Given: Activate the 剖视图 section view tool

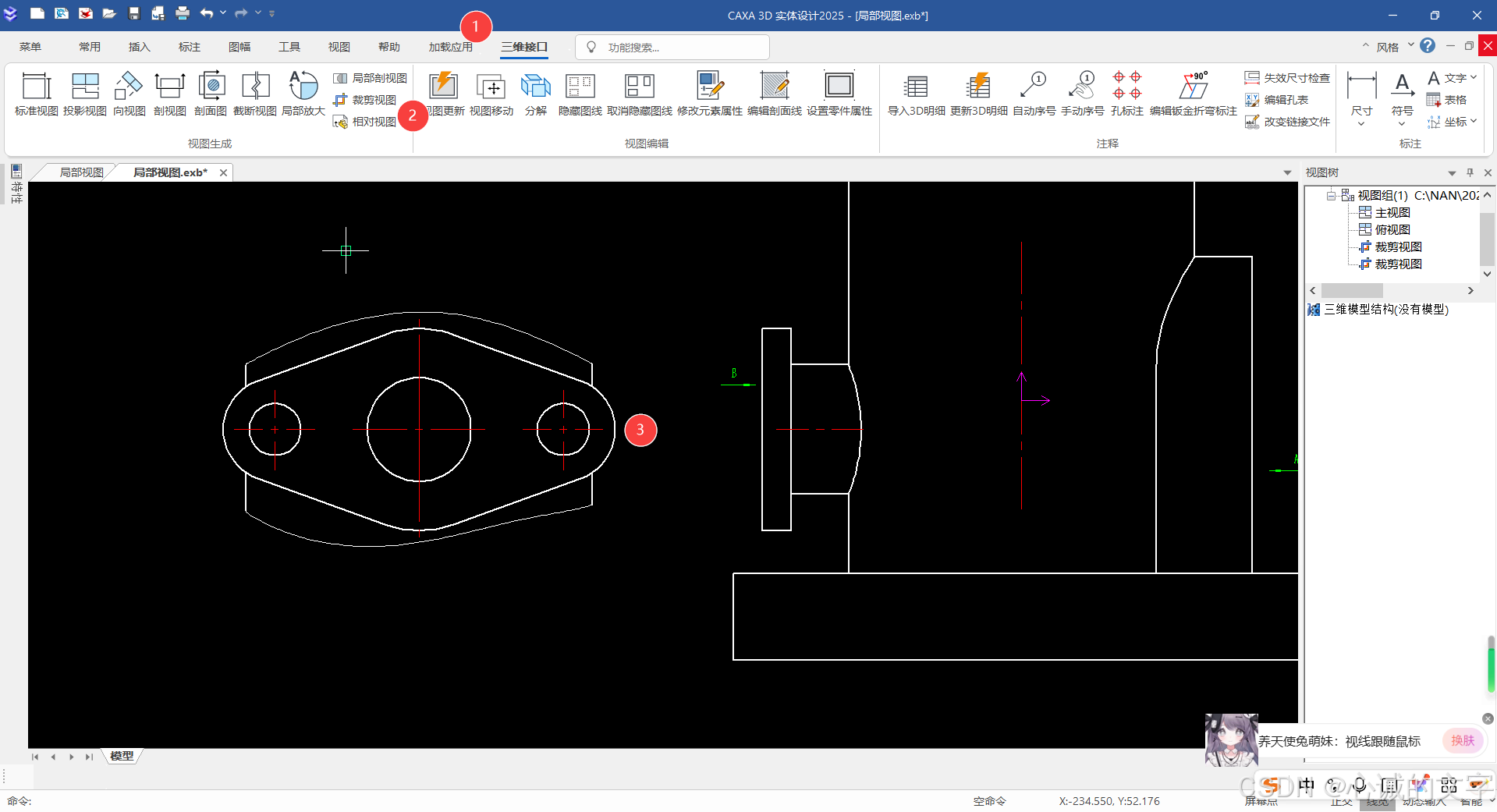Looking at the screenshot, I should pyautogui.click(x=169, y=94).
